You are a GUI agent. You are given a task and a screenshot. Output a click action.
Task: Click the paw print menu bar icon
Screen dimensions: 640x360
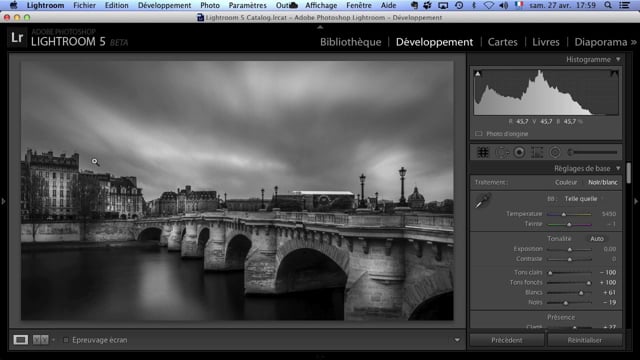click(x=427, y=5)
